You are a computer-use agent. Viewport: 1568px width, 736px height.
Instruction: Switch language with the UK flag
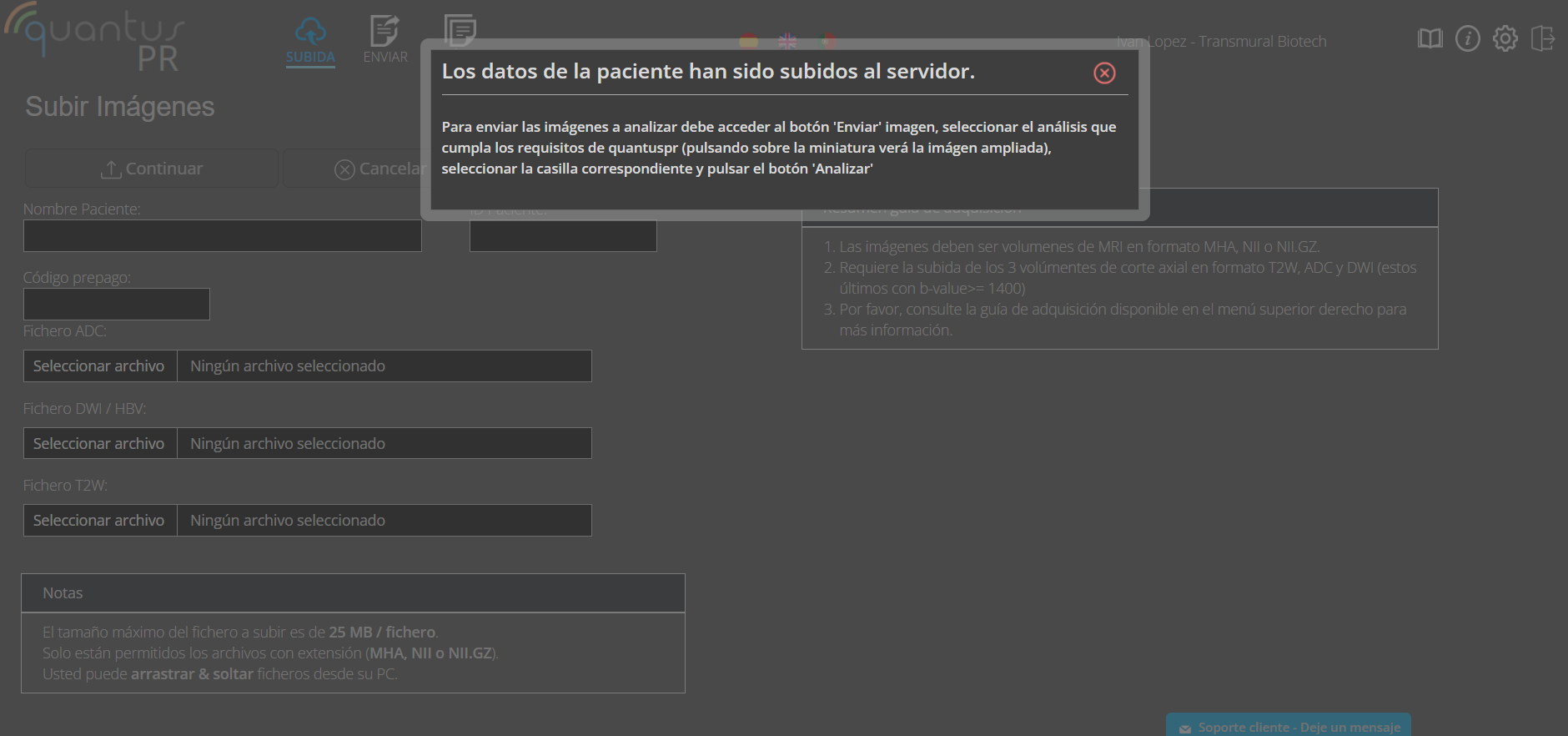pyautogui.click(x=787, y=41)
